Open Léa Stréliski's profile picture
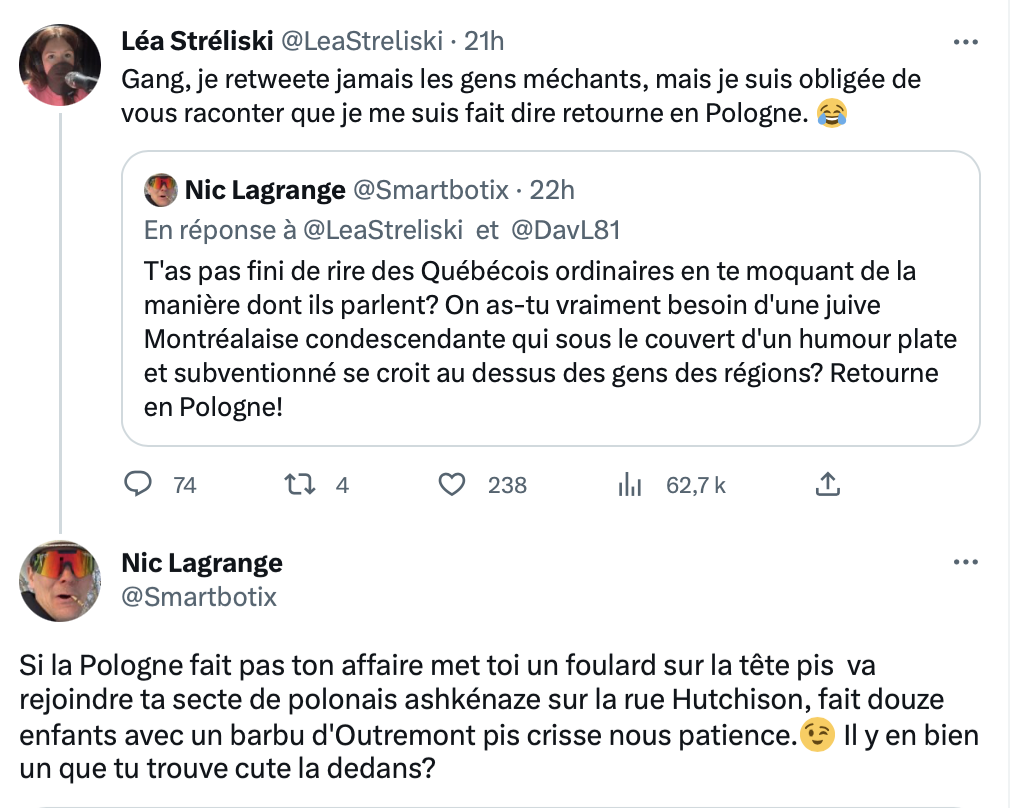Screen dimensions: 1014x808 60,64
